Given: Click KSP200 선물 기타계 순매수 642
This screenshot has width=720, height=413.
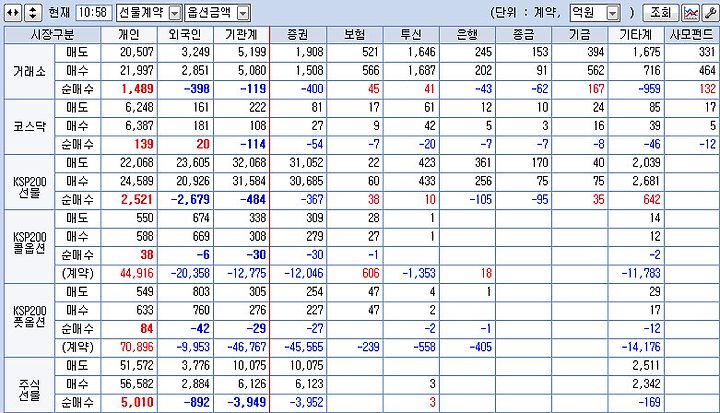Looking at the screenshot, I should [652, 200].
